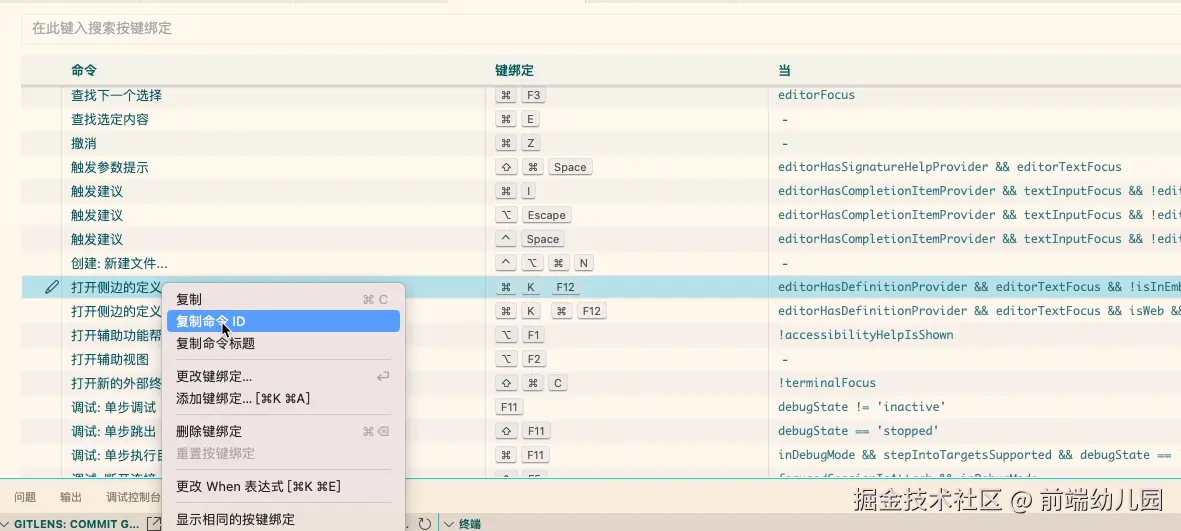Click the ⌘ K F12 keybinding cell
1181x531 pixels.
(538, 288)
